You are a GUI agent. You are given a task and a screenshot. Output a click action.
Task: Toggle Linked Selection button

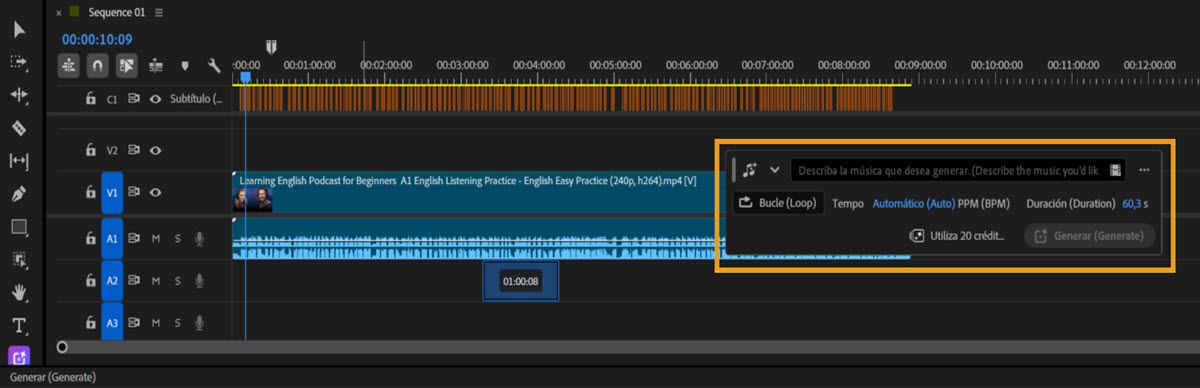click(x=126, y=65)
